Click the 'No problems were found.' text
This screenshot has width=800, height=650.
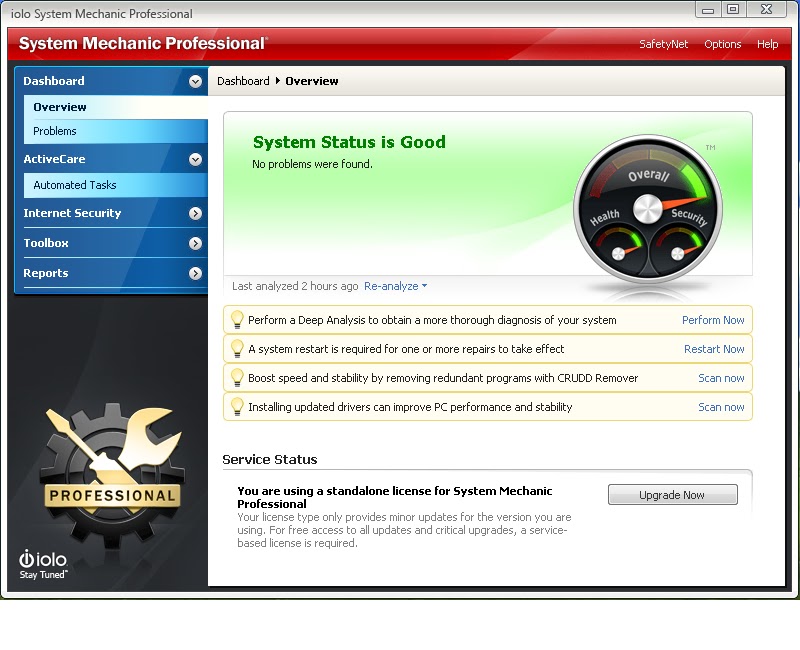click(312, 164)
